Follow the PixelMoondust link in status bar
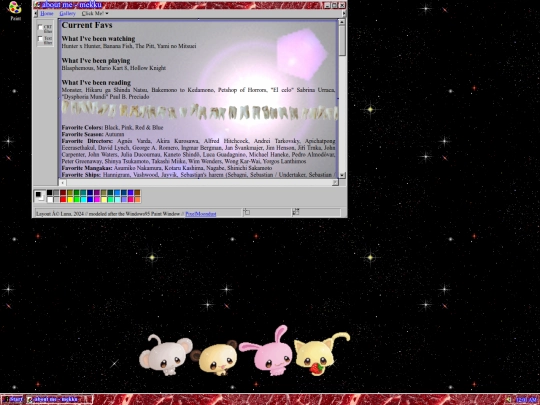The width and height of the screenshot is (540, 405). (201, 214)
